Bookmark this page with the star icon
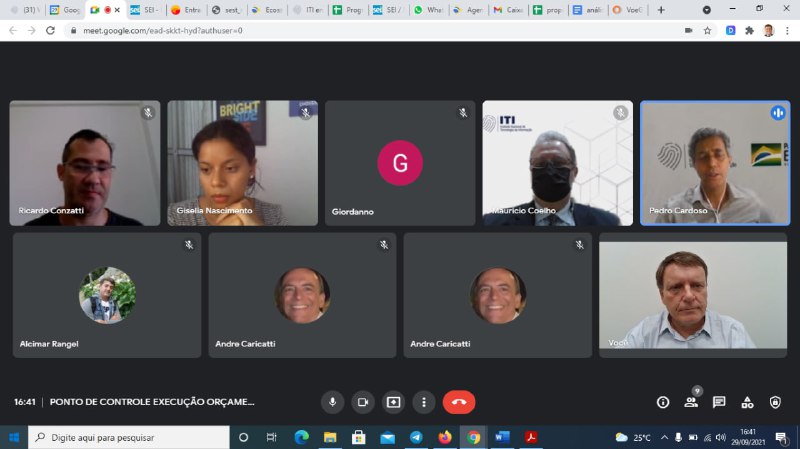 click(708, 31)
